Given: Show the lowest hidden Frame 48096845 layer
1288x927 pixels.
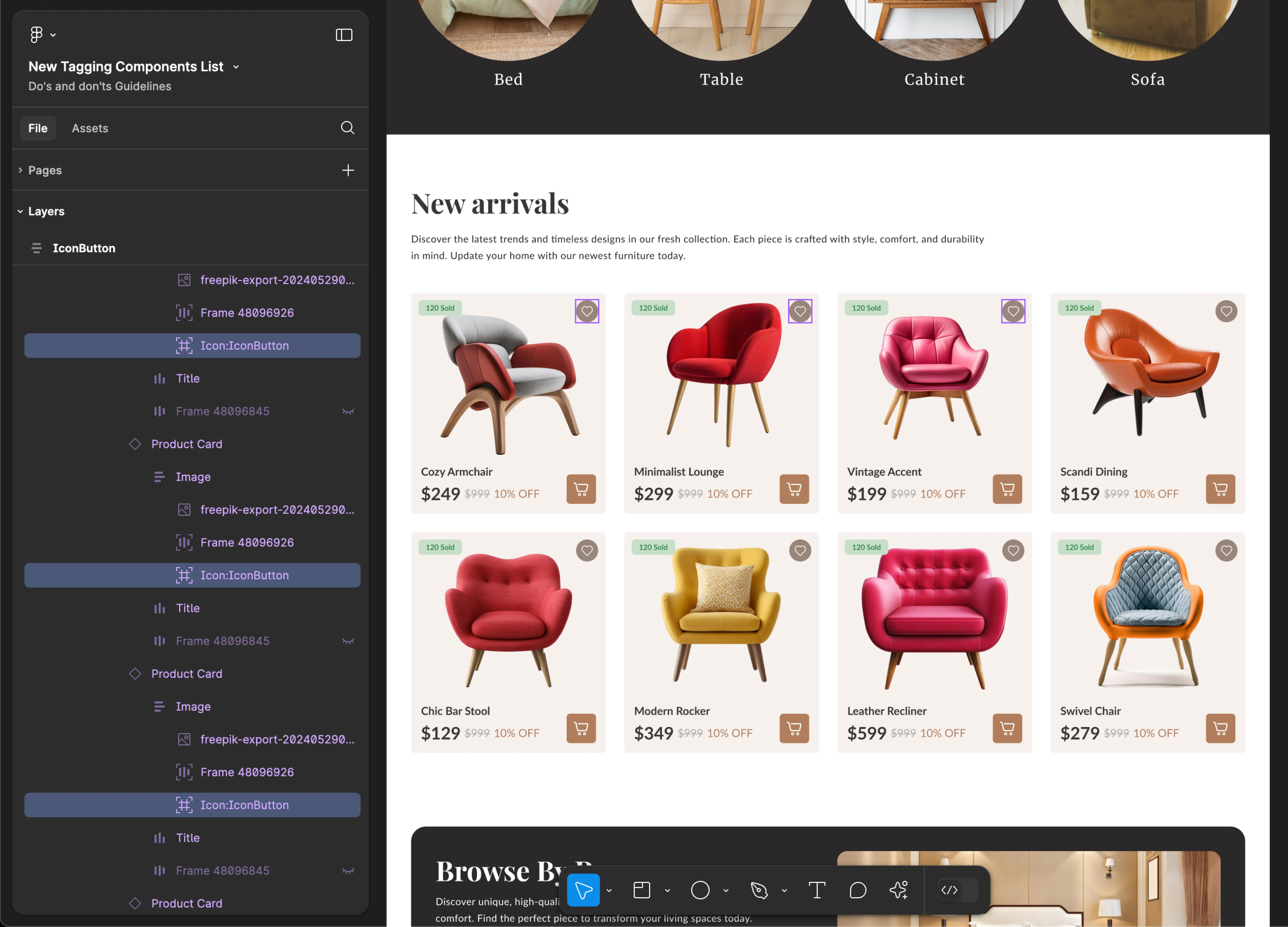Looking at the screenshot, I should (x=348, y=871).
